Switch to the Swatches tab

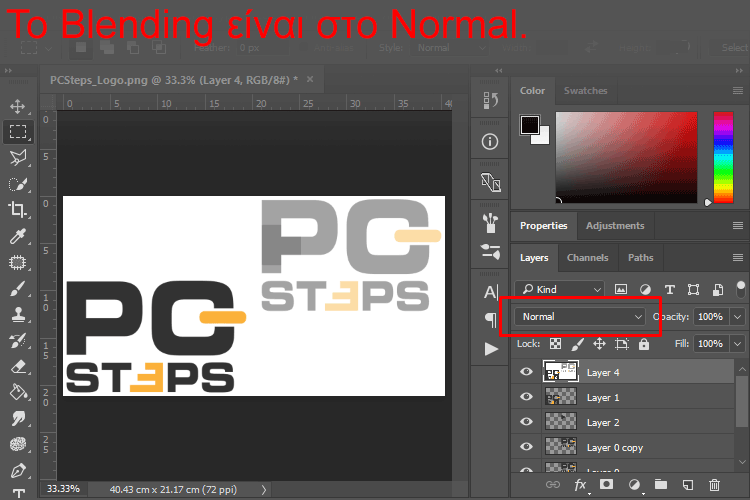tap(585, 90)
